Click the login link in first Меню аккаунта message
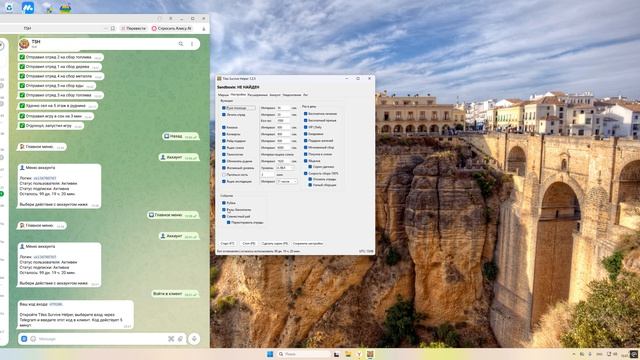Screen dimensions: 640x360 pyautogui.click(x=45, y=178)
